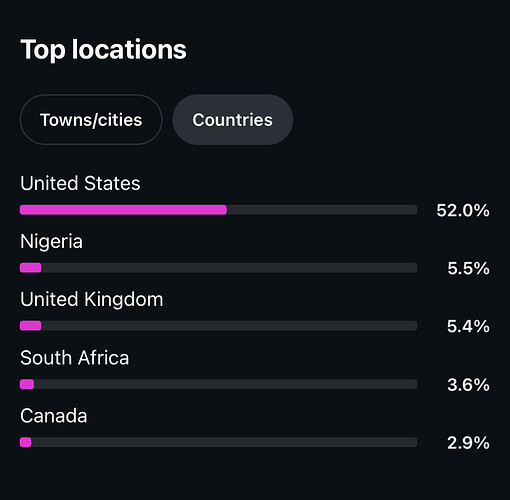This screenshot has width=510, height=500.
Task: Click the South Africa pink bar fill
Action: click(27, 384)
